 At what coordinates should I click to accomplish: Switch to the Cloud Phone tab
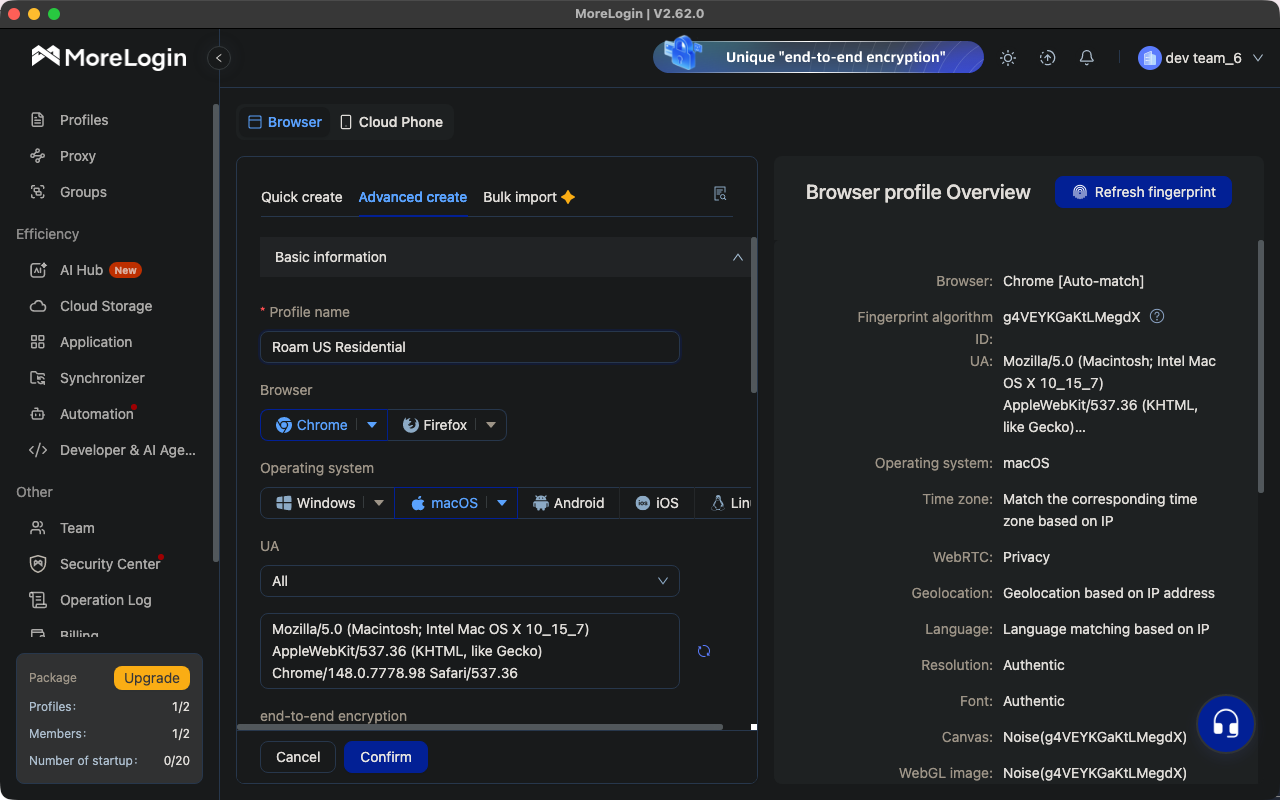pyautogui.click(x=391, y=122)
